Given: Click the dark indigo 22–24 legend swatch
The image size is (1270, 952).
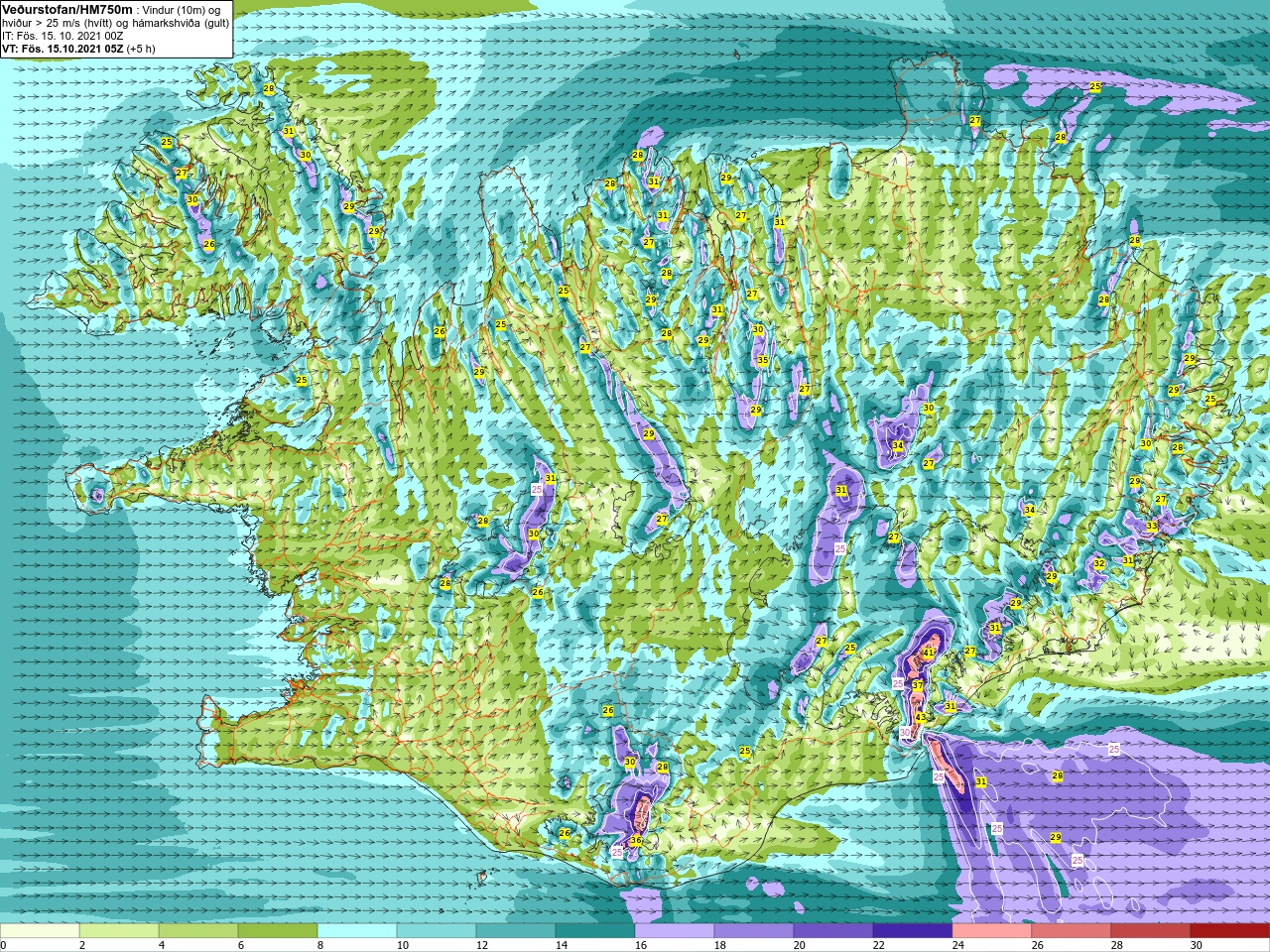Looking at the screenshot, I should click(913, 931).
